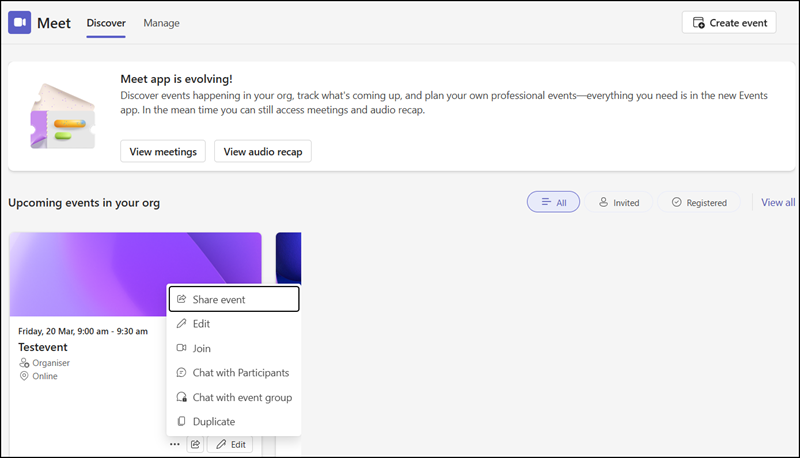Click the copy icon next to Duplicate
The height and width of the screenshot is (458, 800).
(181, 422)
